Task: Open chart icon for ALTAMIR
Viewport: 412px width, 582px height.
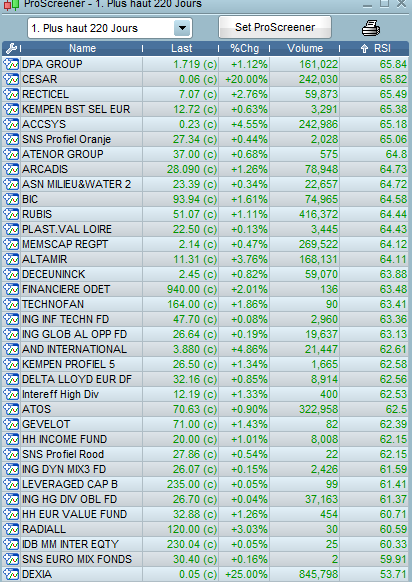Action: click(11, 259)
